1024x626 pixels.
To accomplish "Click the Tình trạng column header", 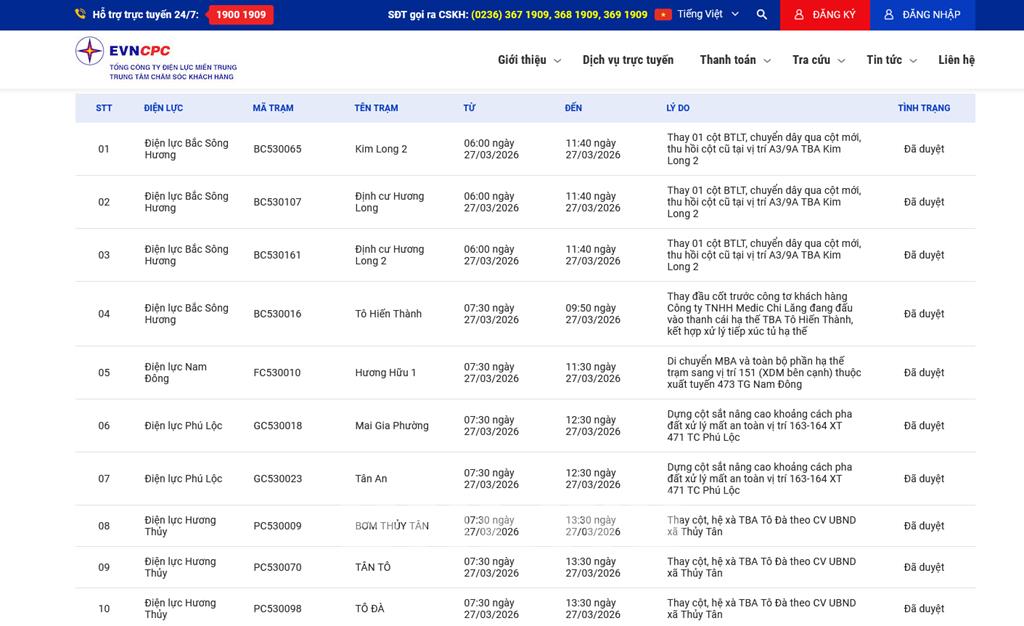I will 923,108.
